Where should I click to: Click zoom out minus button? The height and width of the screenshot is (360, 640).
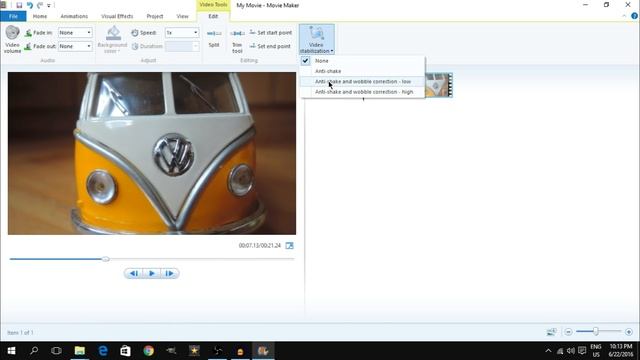pyautogui.click(x=568, y=332)
